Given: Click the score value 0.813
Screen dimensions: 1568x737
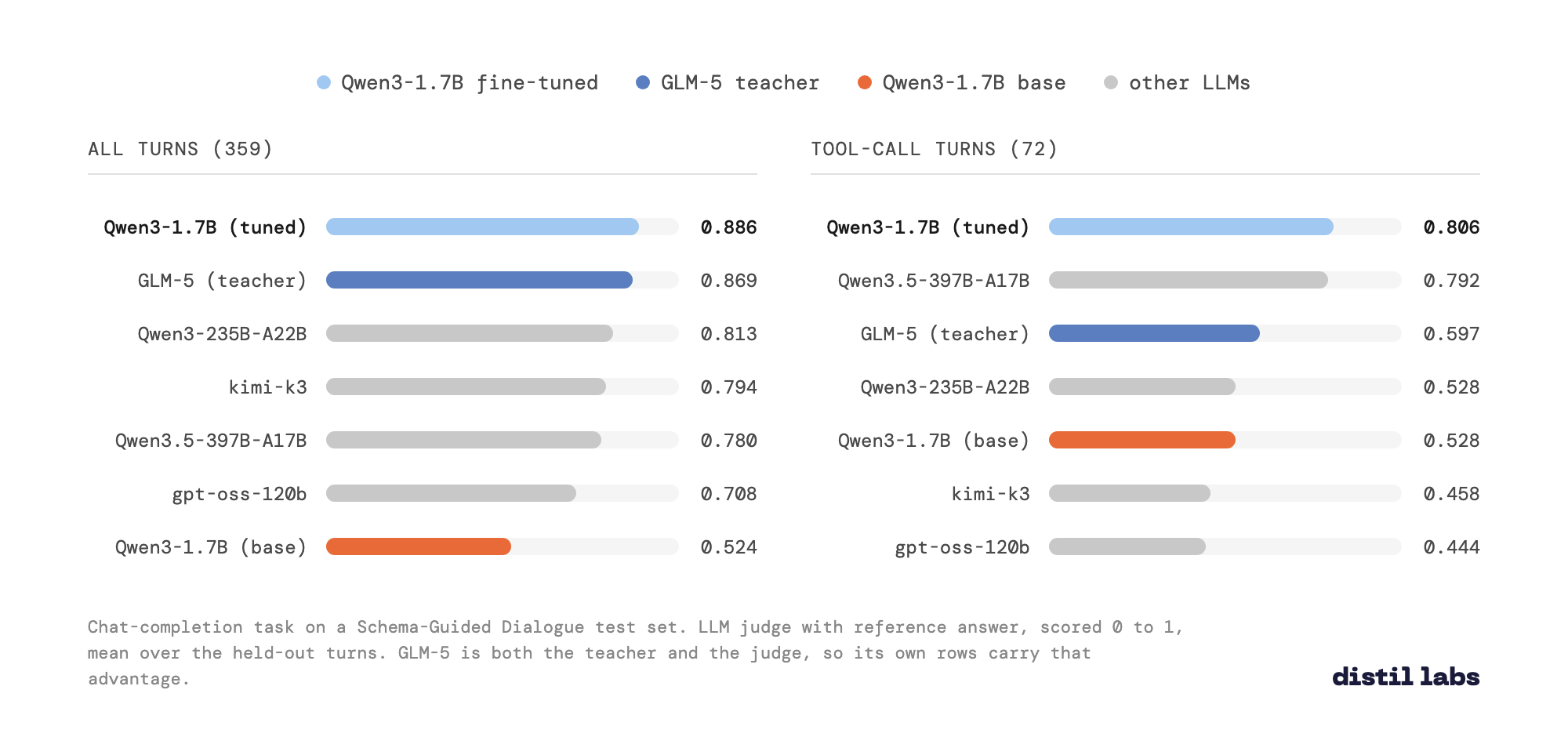Looking at the screenshot, I should 729,334.
